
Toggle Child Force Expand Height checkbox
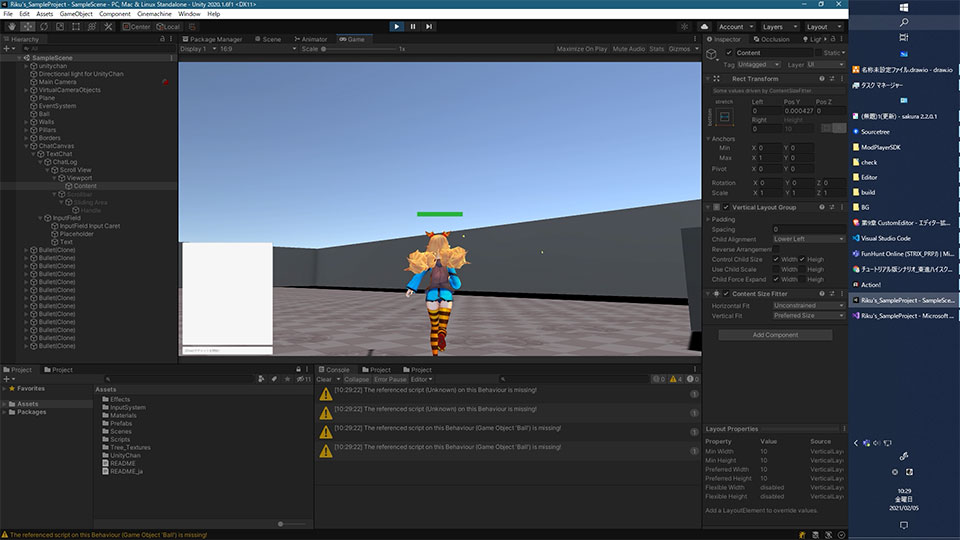(802, 279)
